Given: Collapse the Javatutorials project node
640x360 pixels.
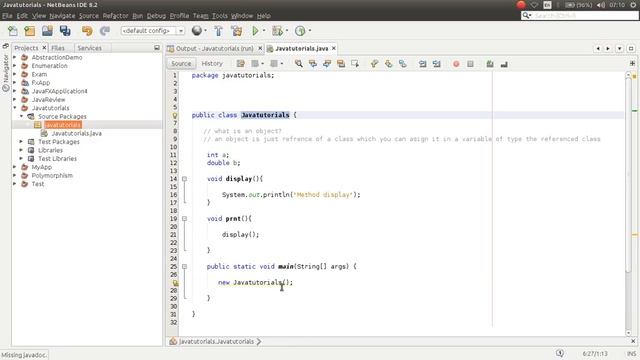Looking at the screenshot, I should 15,108.
